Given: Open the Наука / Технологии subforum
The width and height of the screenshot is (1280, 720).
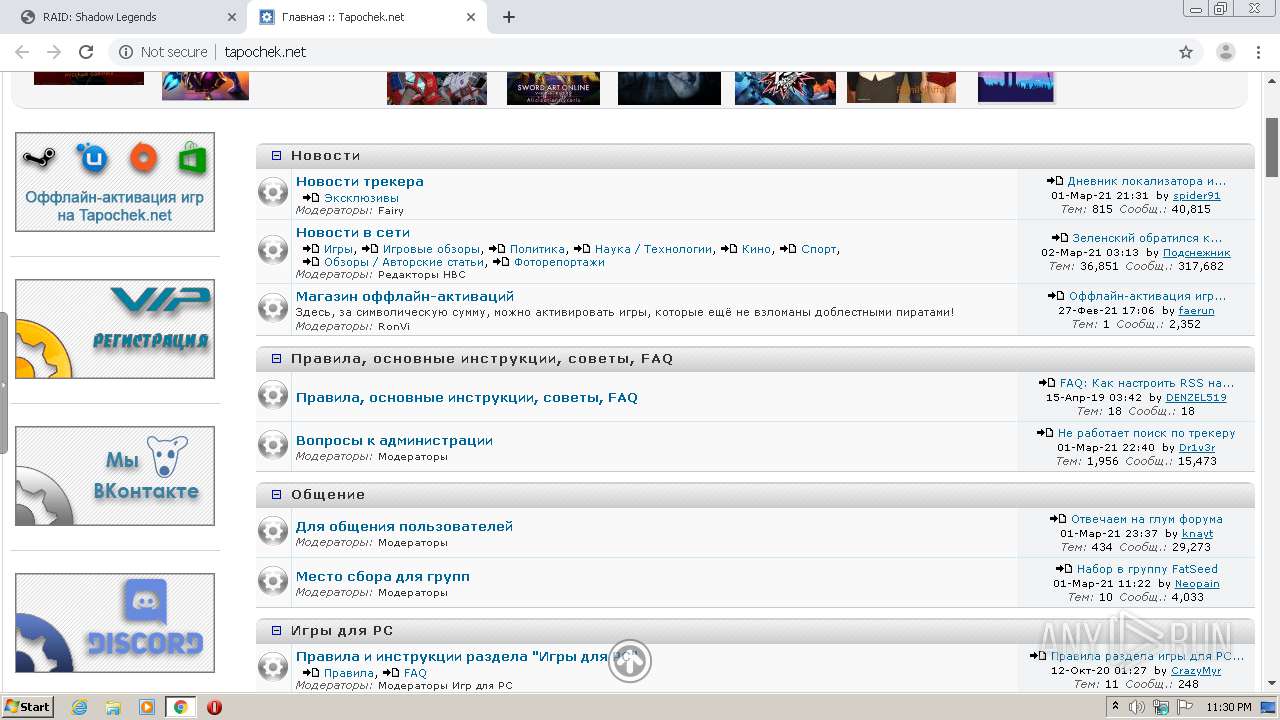Looking at the screenshot, I should pyautogui.click(x=653, y=249).
